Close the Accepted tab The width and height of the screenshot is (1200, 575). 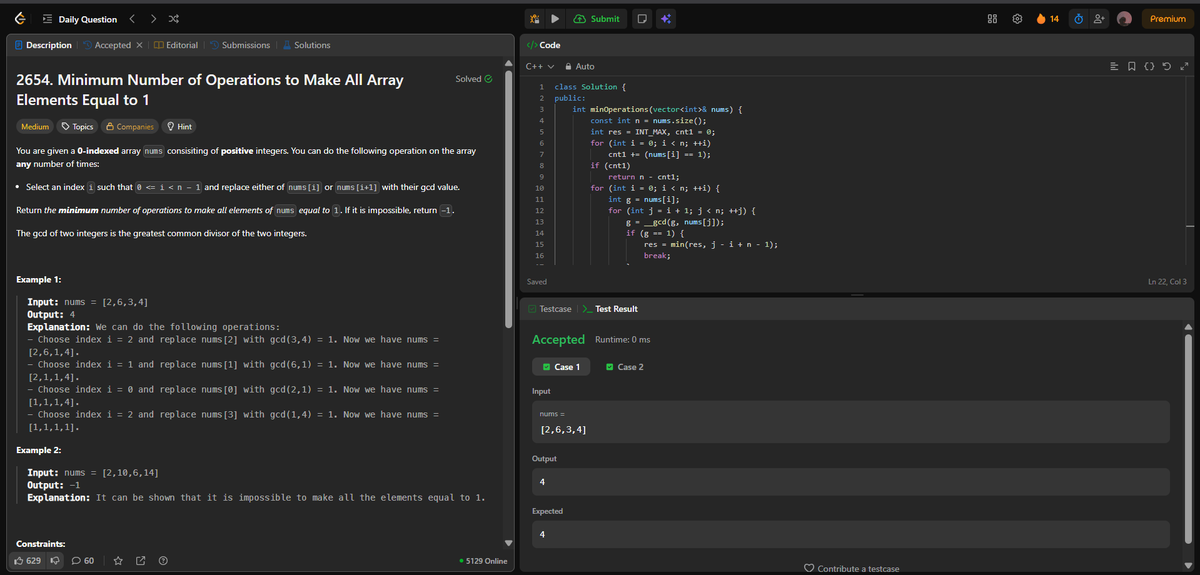coord(138,45)
